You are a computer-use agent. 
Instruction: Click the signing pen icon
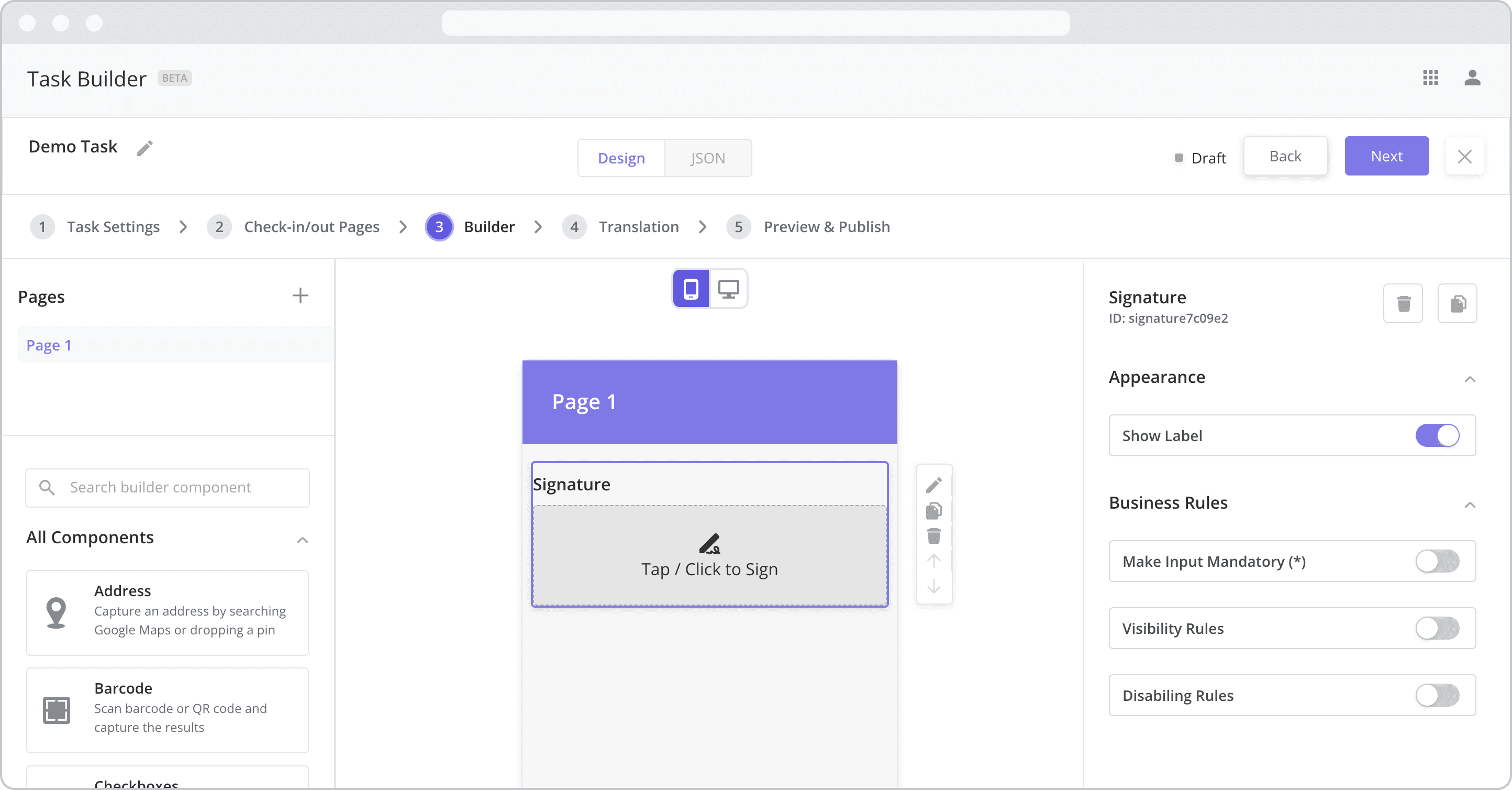click(709, 544)
